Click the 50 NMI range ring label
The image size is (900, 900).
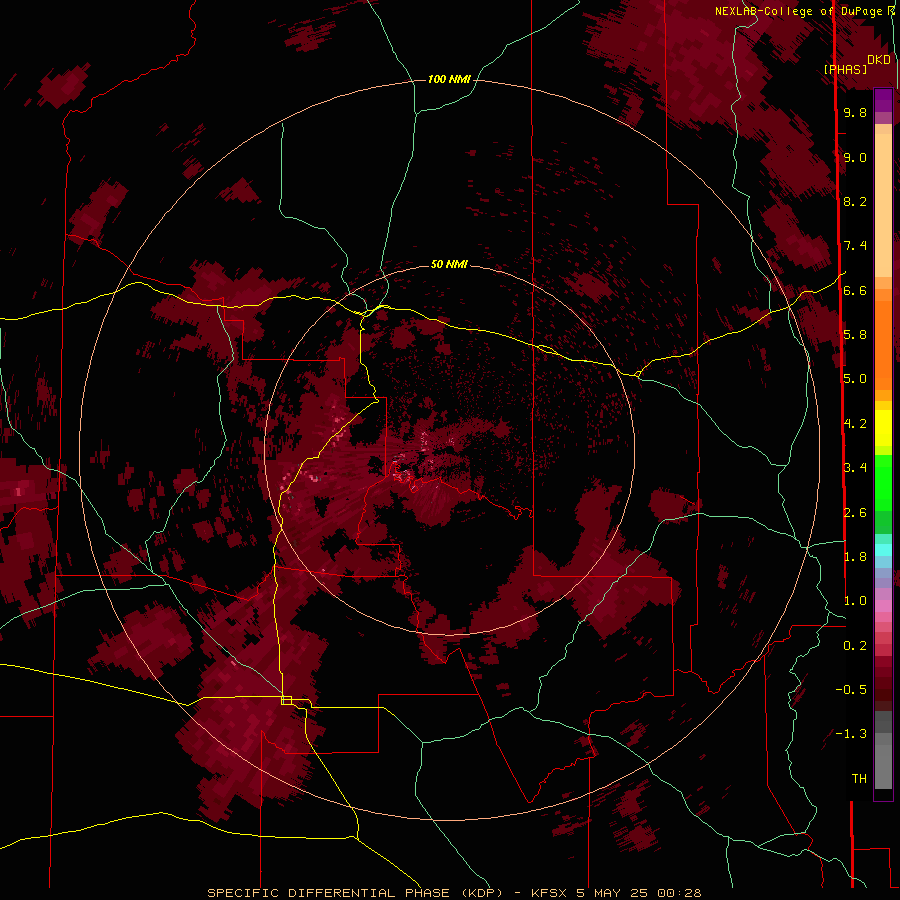(449, 264)
